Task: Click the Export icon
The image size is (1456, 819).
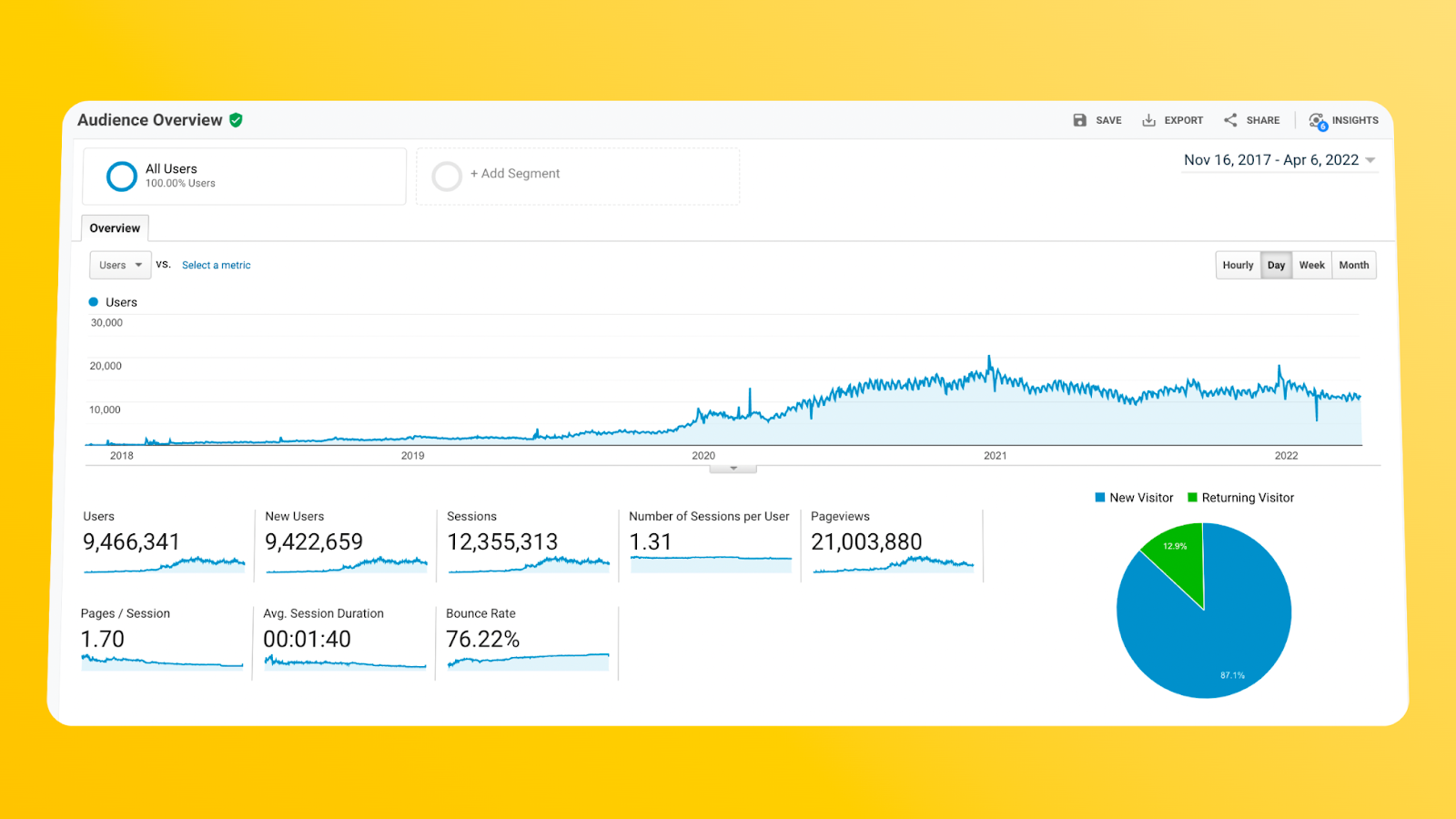Action: pos(1148,119)
